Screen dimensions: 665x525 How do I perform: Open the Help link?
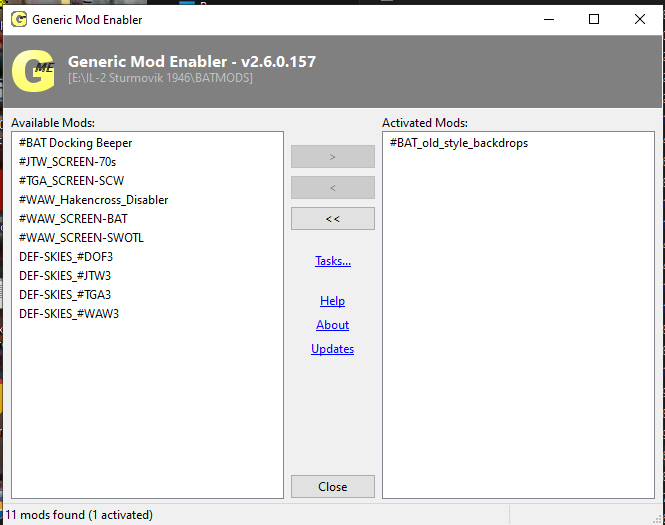(x=332, y=301)
